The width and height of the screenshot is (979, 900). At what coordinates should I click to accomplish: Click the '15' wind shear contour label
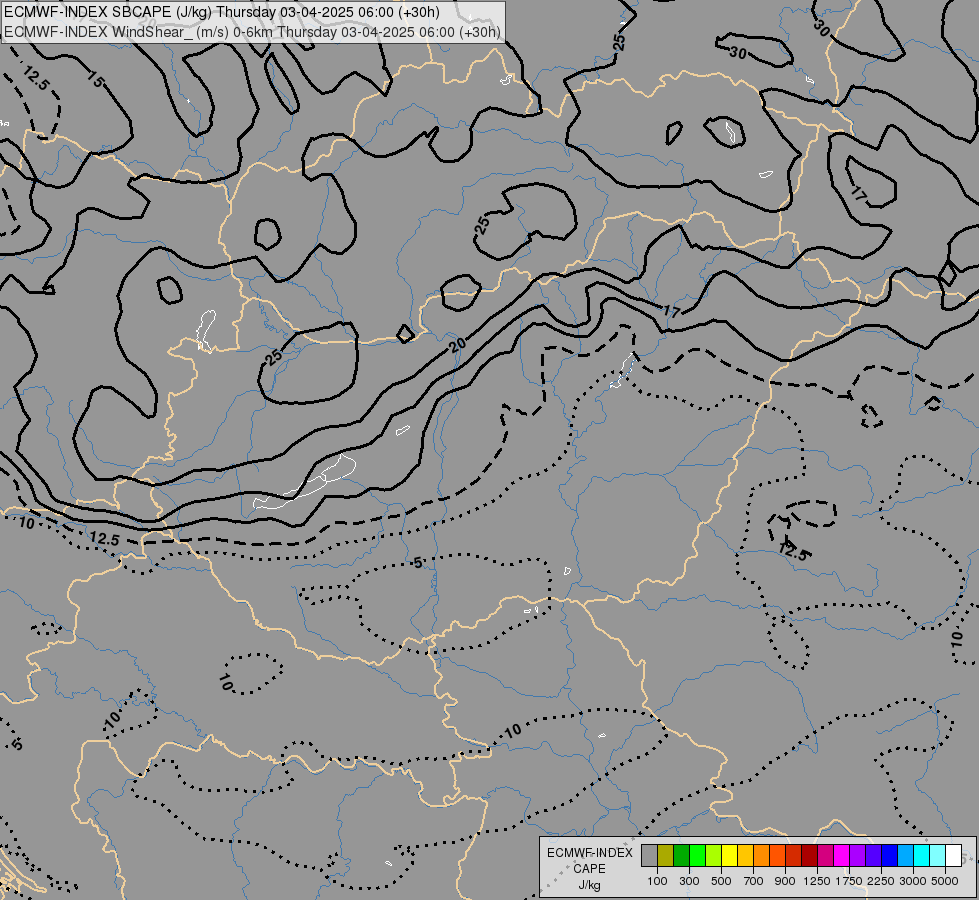96,79
